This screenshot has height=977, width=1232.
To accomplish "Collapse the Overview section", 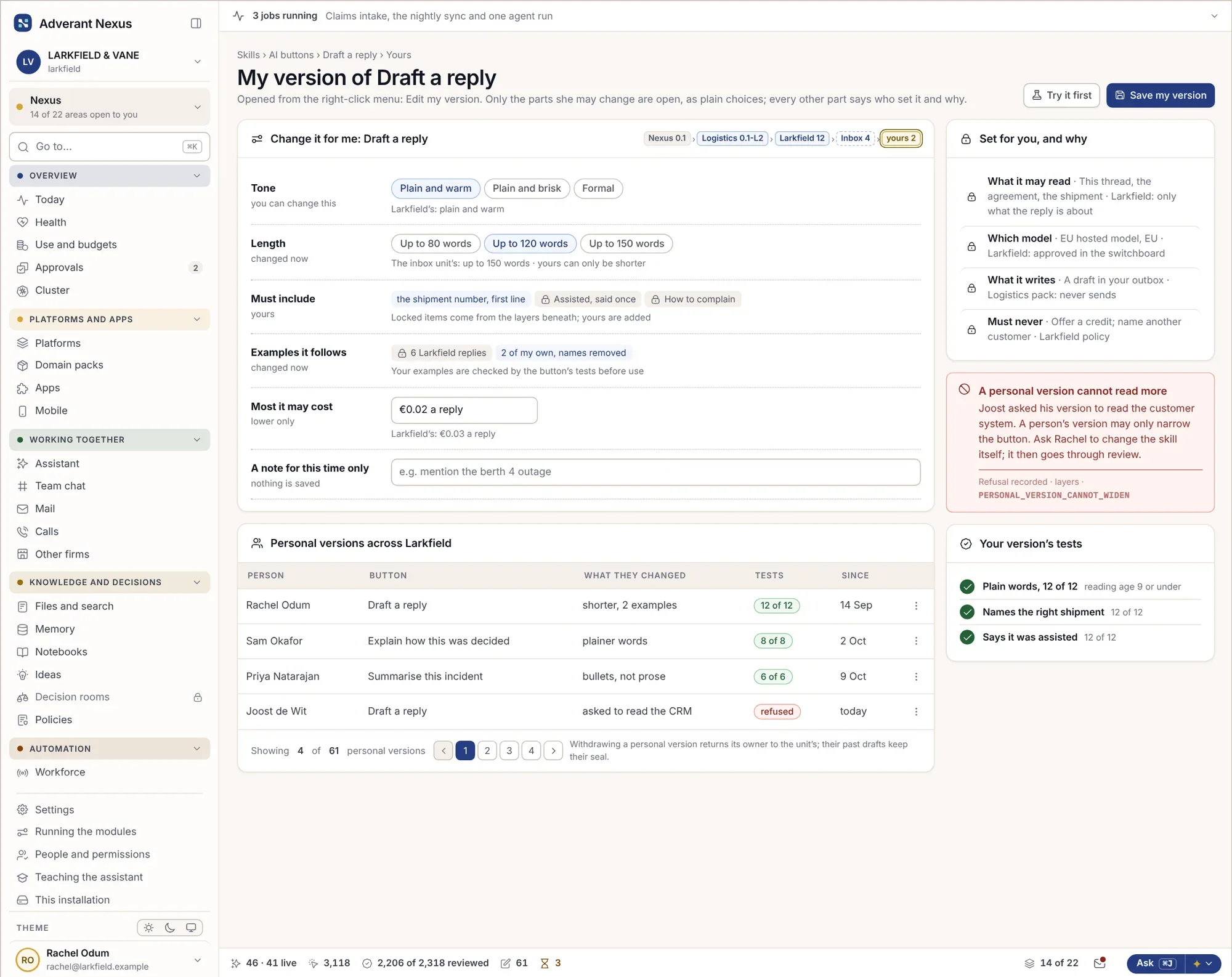I will tap(110, 176).
